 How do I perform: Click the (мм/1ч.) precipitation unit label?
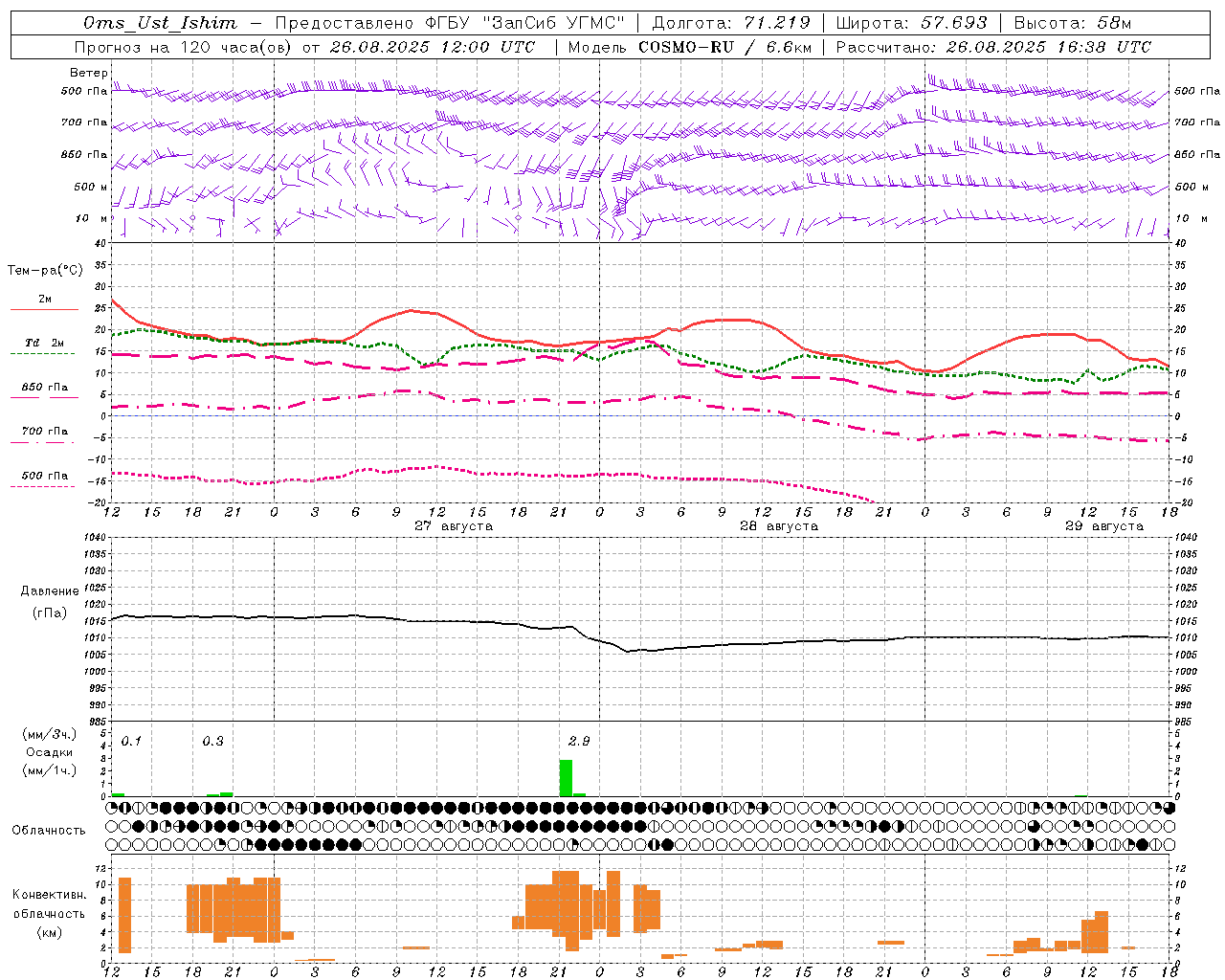[x=50, y=770]
